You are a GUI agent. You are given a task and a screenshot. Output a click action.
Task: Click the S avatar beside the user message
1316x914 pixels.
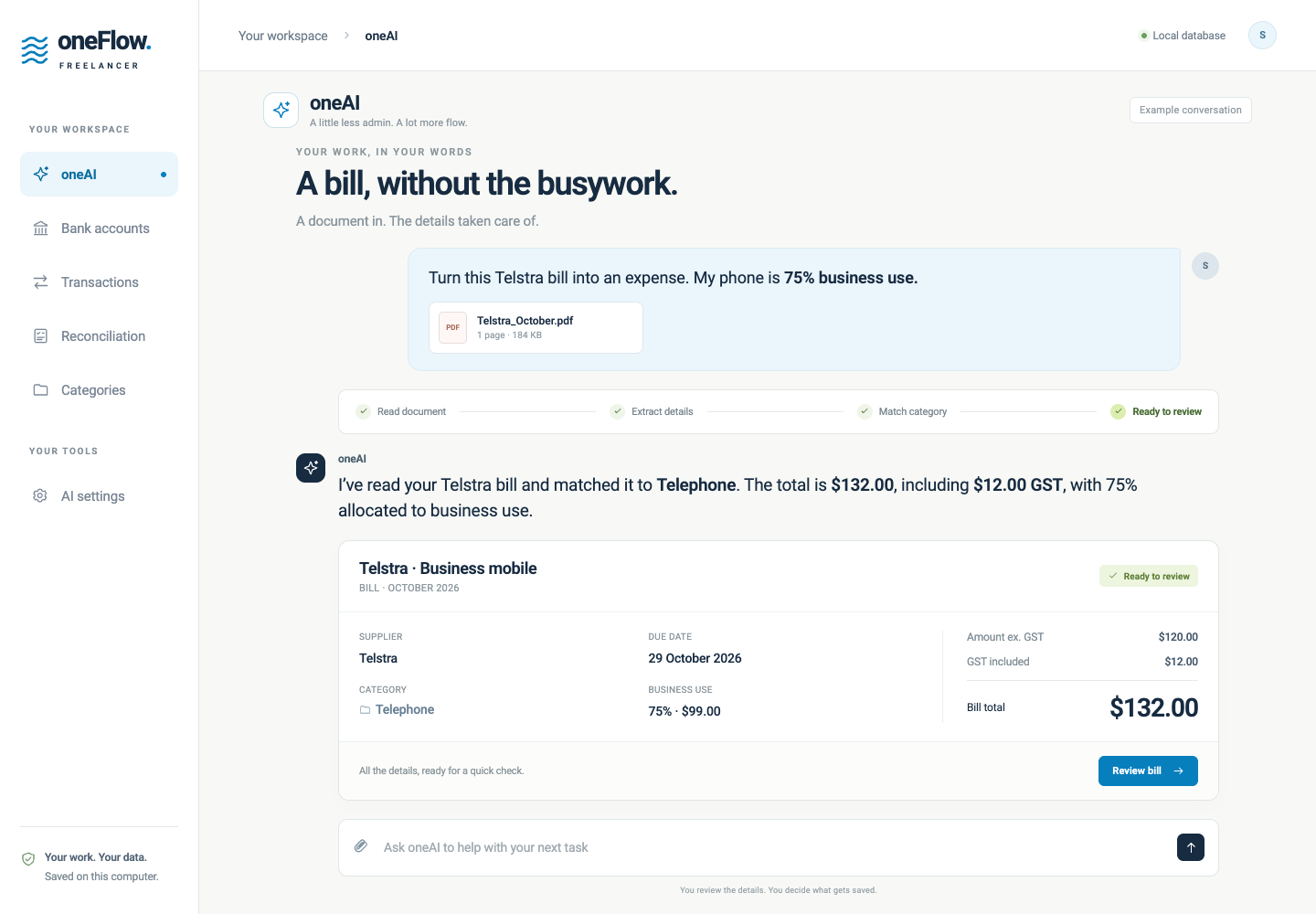click(1205, 266)
